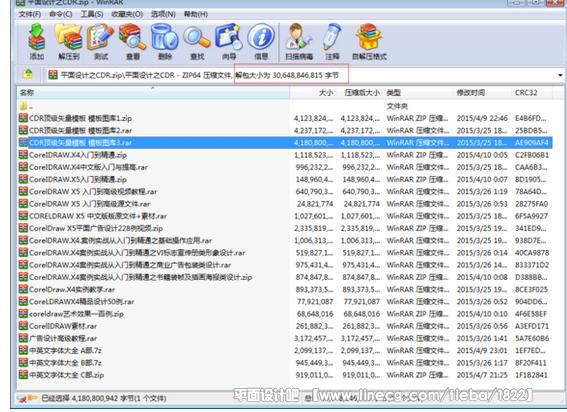This screenshot has width=567, height=412.
Task: Open the 收藏夹(O) menu
Action: pos(127,14)
